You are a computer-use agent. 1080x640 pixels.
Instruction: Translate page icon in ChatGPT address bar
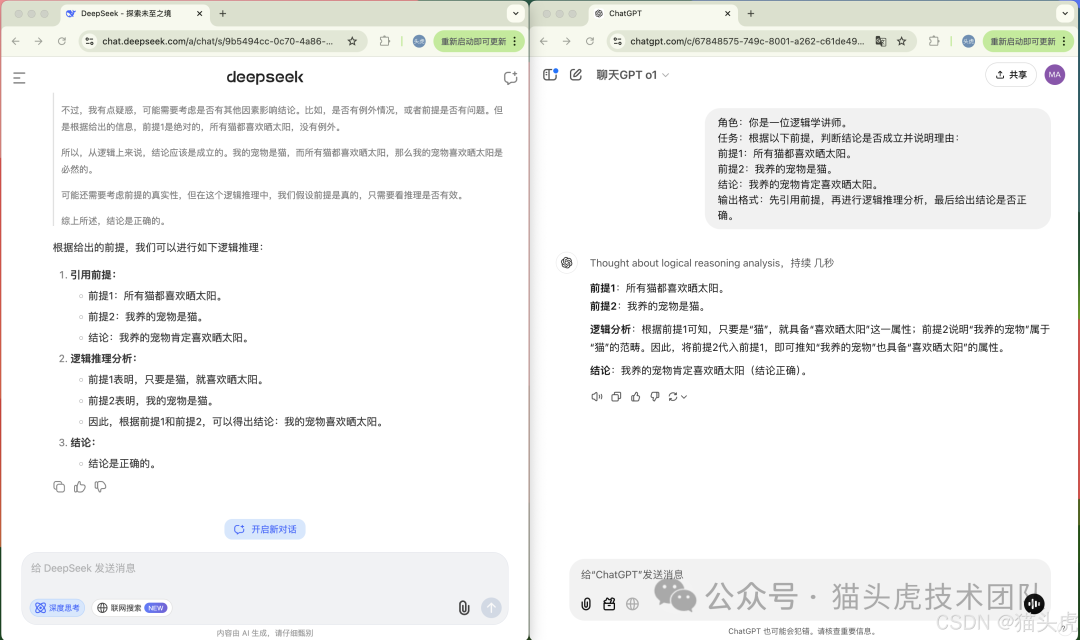point(880,41)
